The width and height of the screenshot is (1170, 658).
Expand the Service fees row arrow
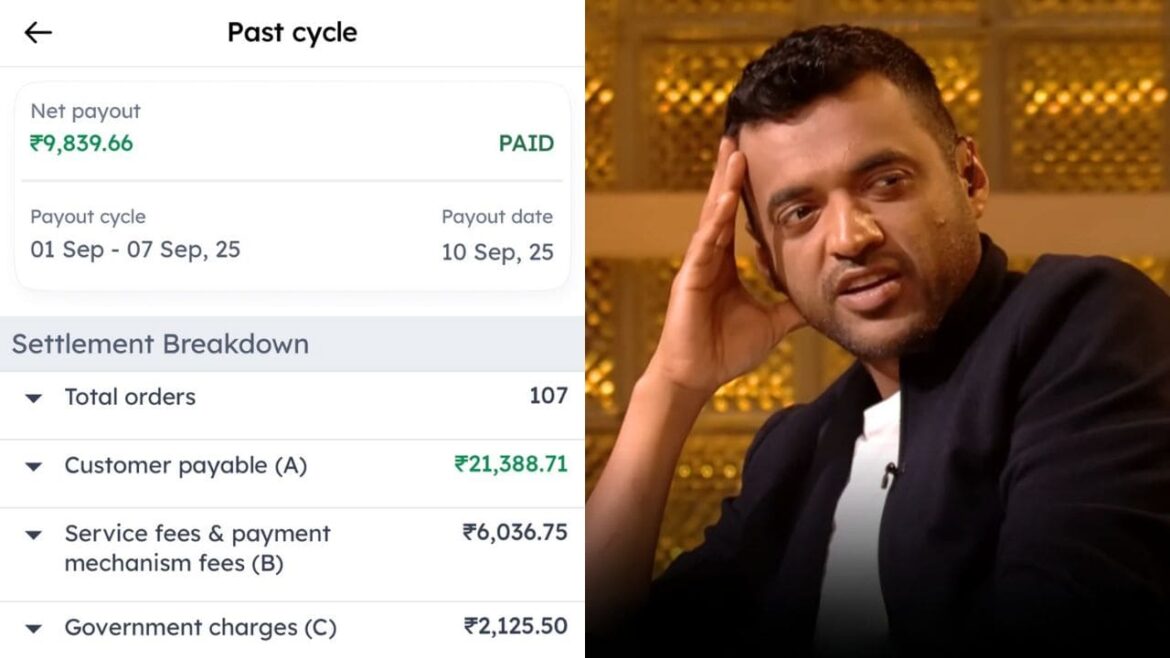[34, 536]
